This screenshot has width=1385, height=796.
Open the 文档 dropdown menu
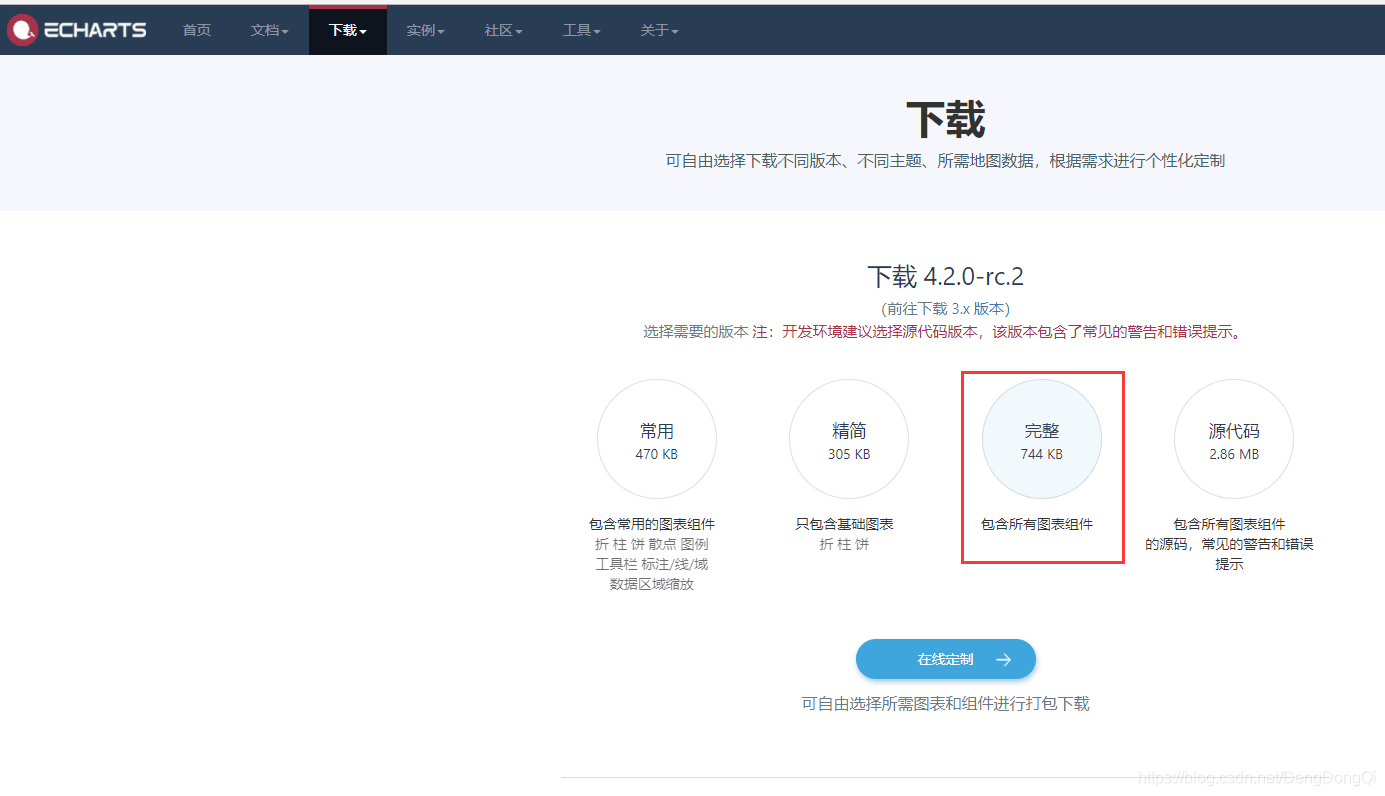click(270, 30)
